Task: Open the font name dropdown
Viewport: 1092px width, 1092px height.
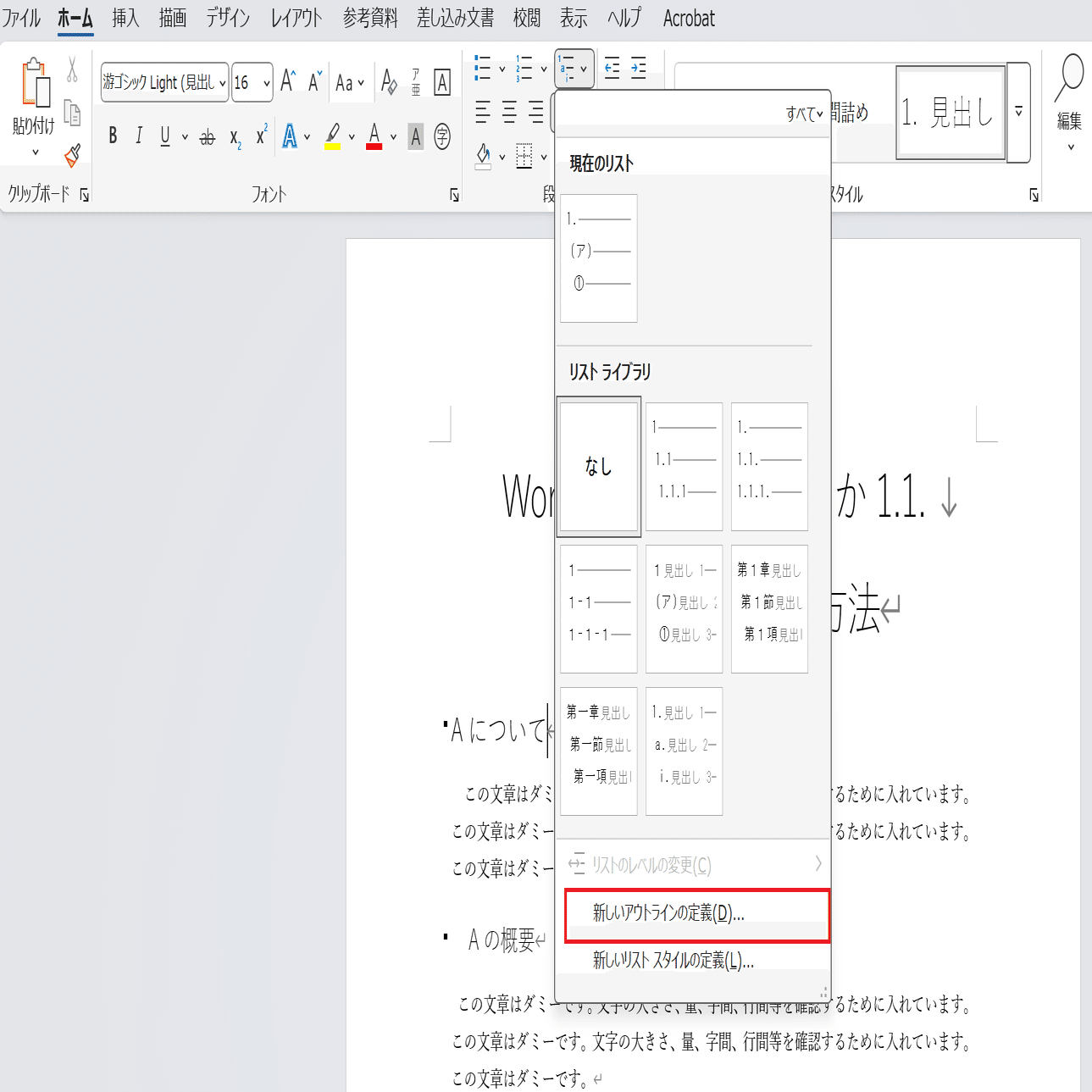Action: [x=222, y=83]
